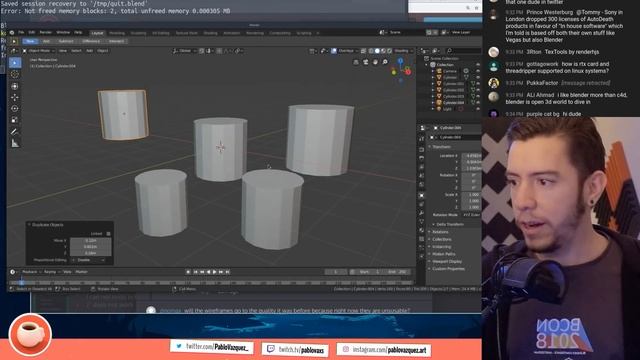Click the play animation button in timeline
The height and width of the screenshot is (360, 640).
tap(215, 272)
